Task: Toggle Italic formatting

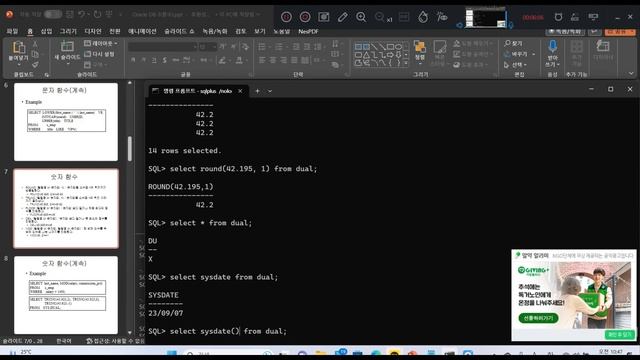Action: click(143, 60)
